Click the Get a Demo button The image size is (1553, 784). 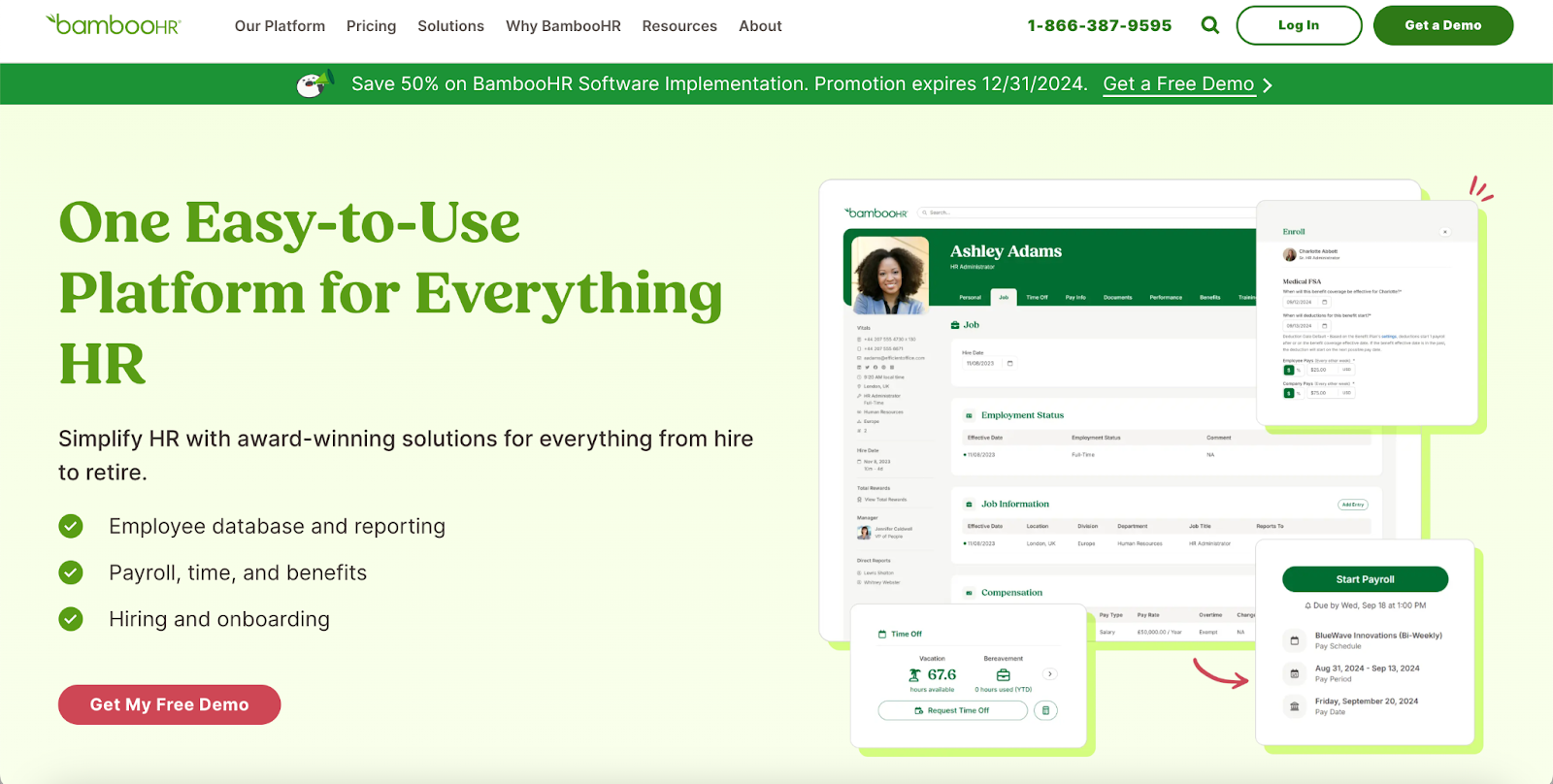[1442, 25]
